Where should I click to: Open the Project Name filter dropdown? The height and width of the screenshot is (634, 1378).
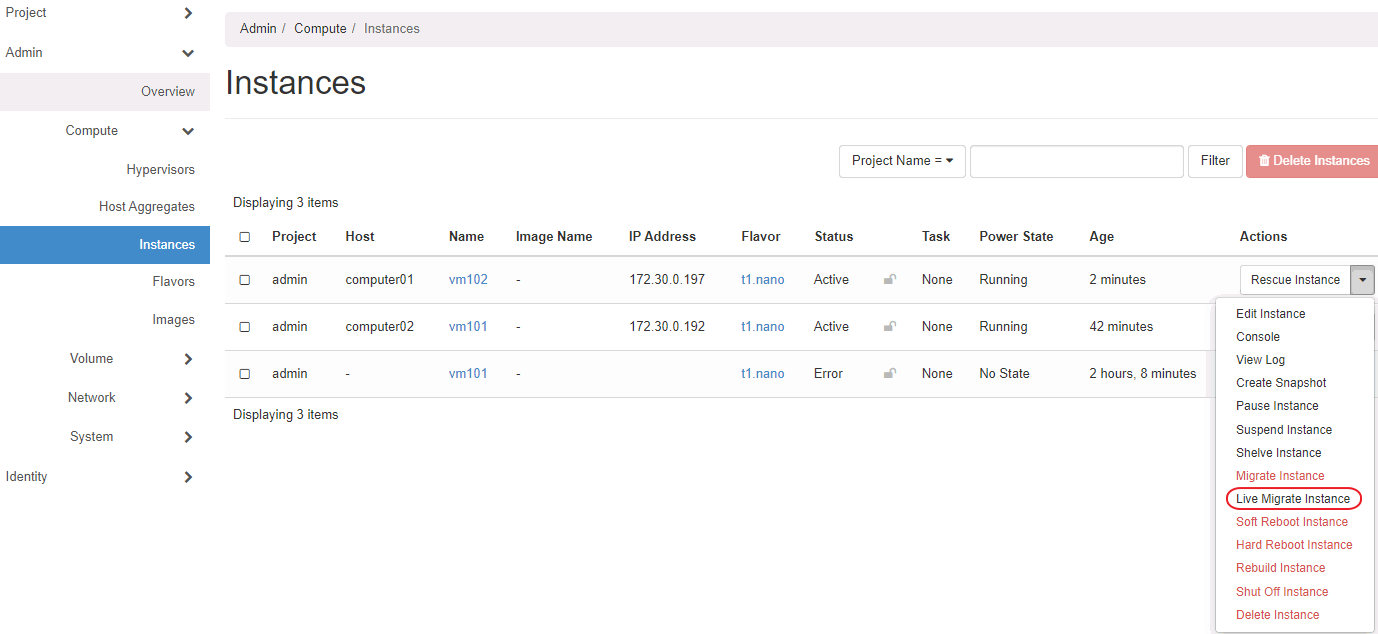(901, 161)
